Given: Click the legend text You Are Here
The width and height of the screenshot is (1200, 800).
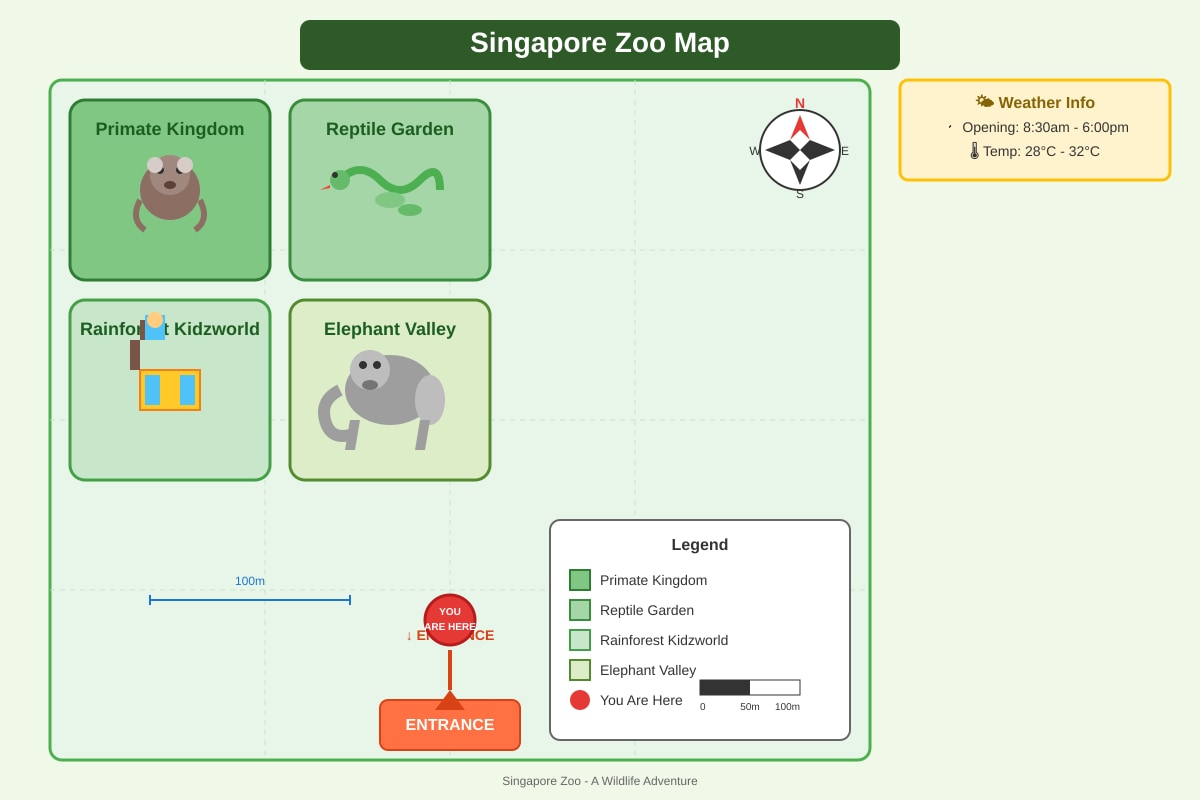Looking at the screenshot, I should point(641,700).
